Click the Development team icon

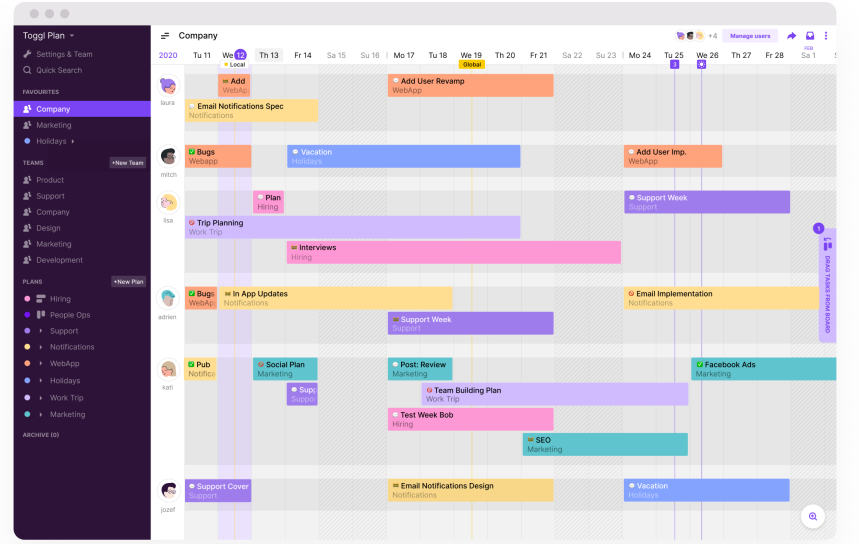point(27,260)
